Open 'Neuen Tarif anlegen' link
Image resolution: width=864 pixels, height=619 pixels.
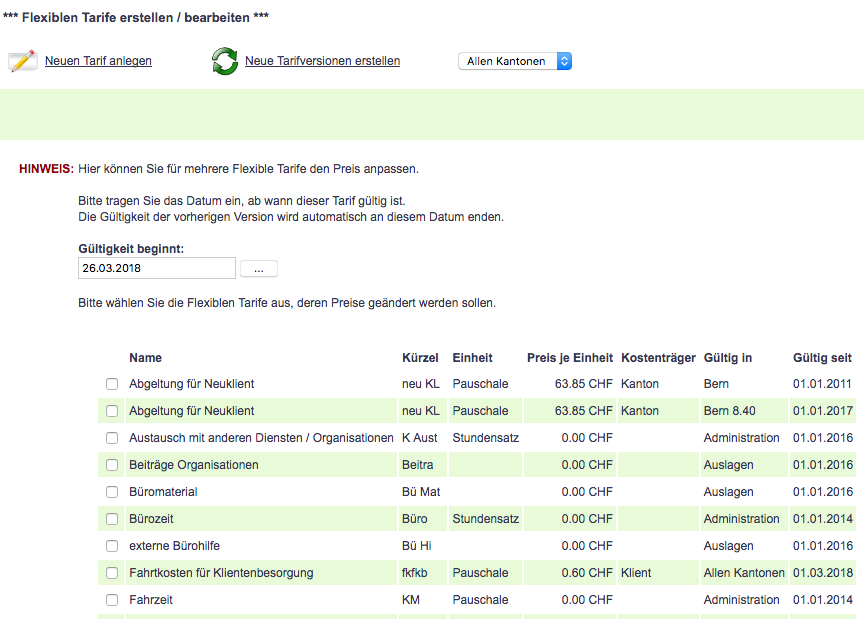[98, 61]
